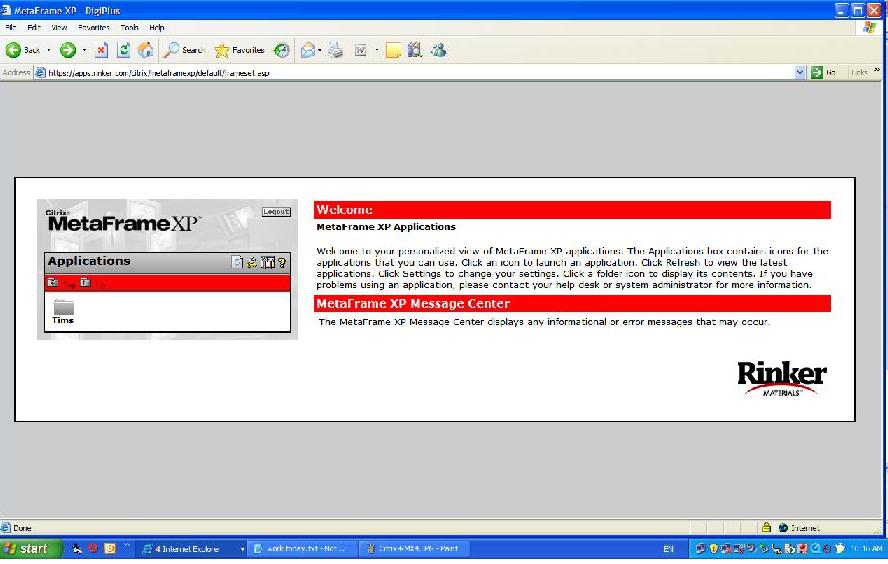Open the Favorites panel
The image size is (888, 564).
[x=238, y=49]
